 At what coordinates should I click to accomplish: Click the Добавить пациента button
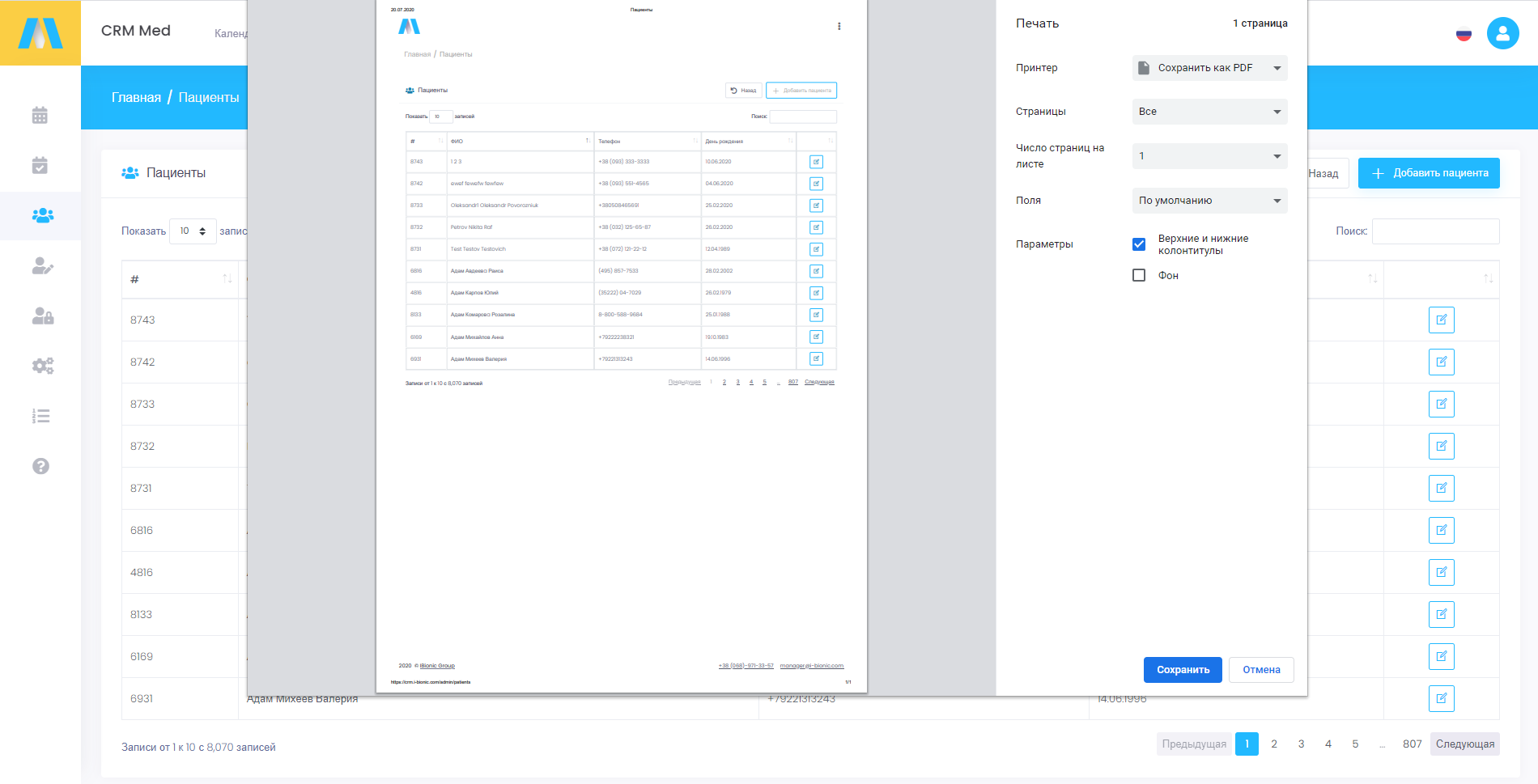1429,173
